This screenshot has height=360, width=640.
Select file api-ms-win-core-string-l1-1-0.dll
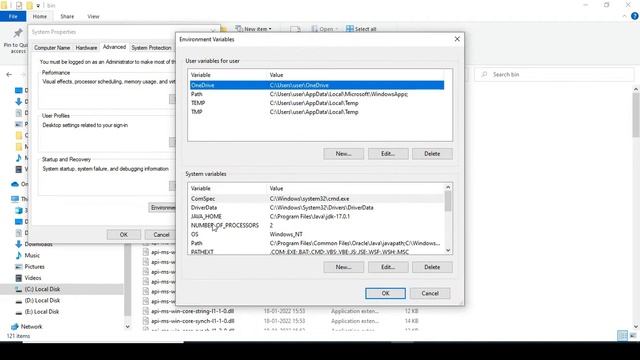[192, 311]
